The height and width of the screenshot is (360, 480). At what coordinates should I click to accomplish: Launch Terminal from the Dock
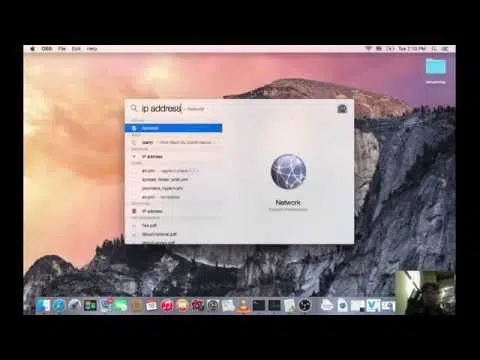259,305
